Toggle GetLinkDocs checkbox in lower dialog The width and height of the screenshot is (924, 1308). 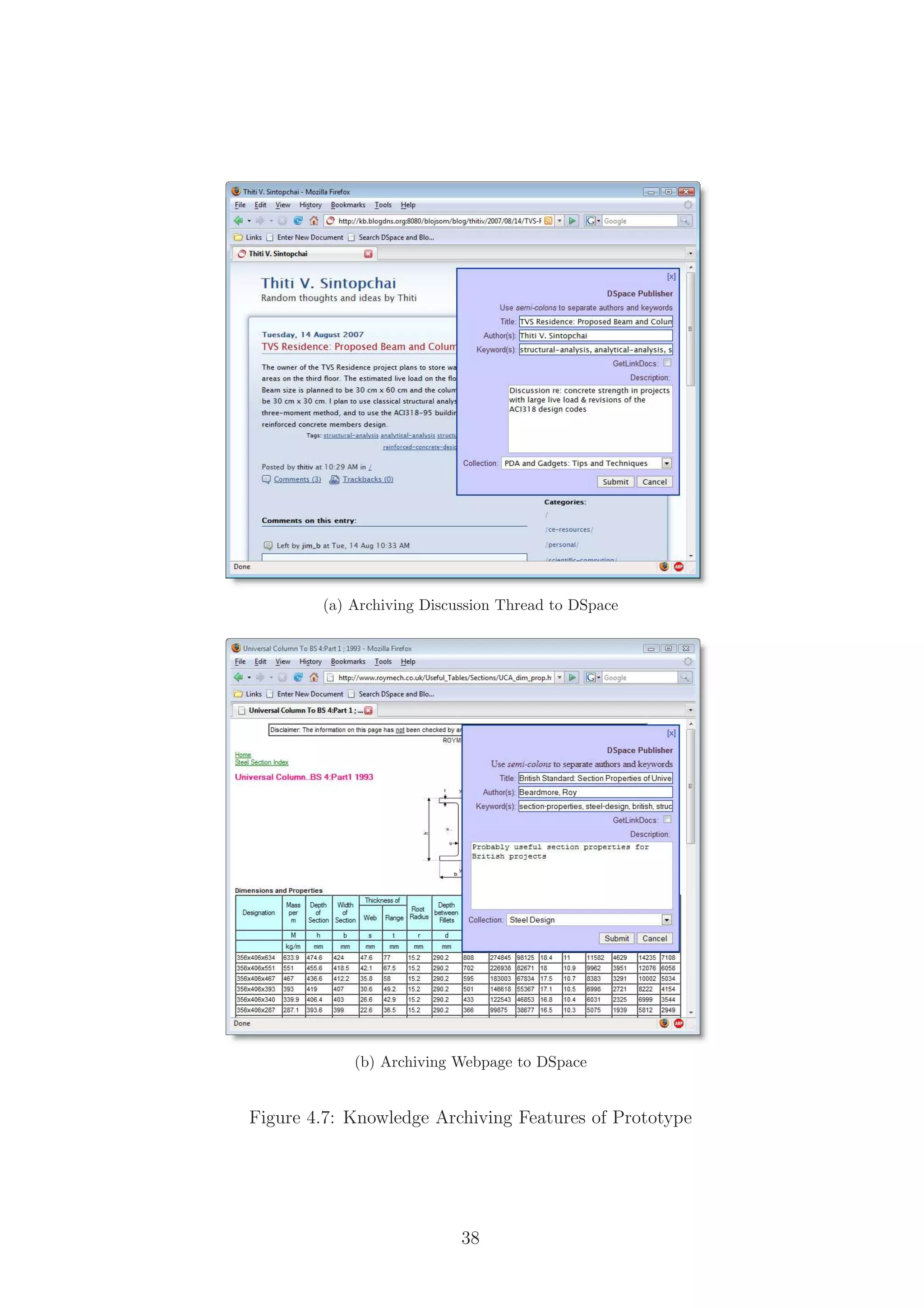[x=667, y=820]
